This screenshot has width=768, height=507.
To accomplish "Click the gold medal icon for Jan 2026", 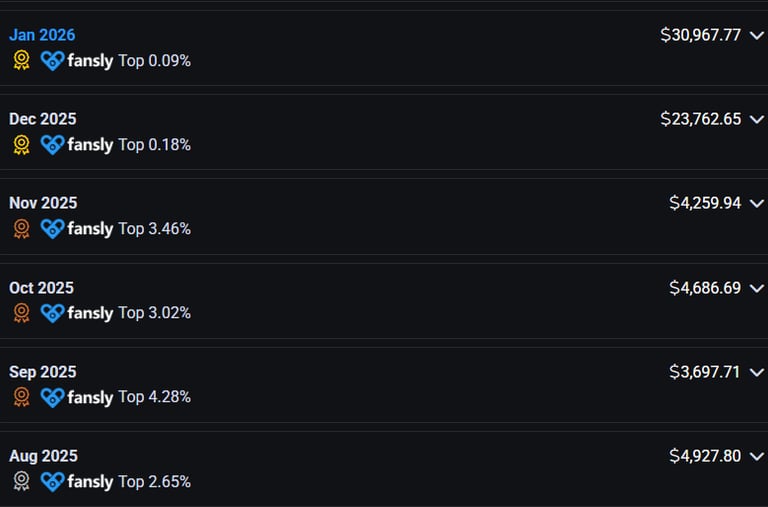I will pyautogui.click(x=21, y=61).
